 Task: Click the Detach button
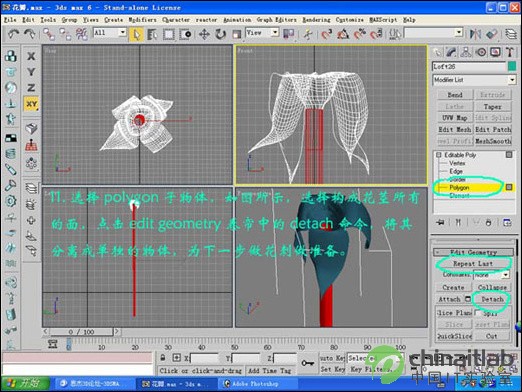492,299
